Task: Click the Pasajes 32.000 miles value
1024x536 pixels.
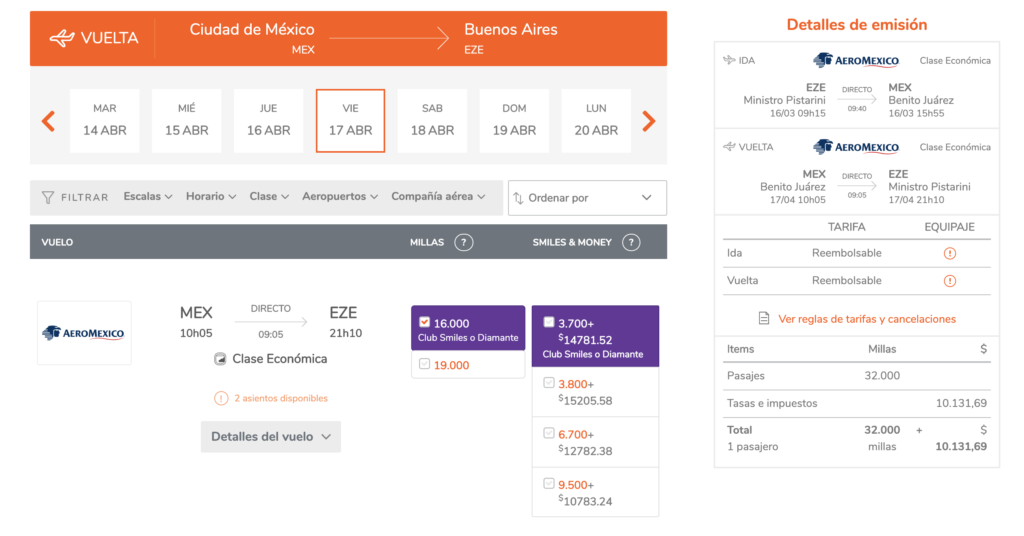Action: tap(882, 376)
